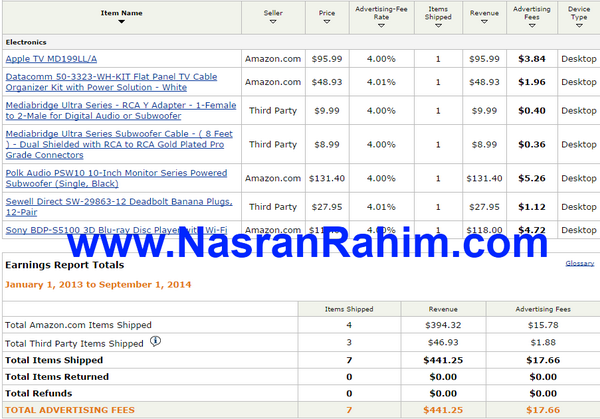Select the Items Shipped header in totals table

(x=349, y=309)
